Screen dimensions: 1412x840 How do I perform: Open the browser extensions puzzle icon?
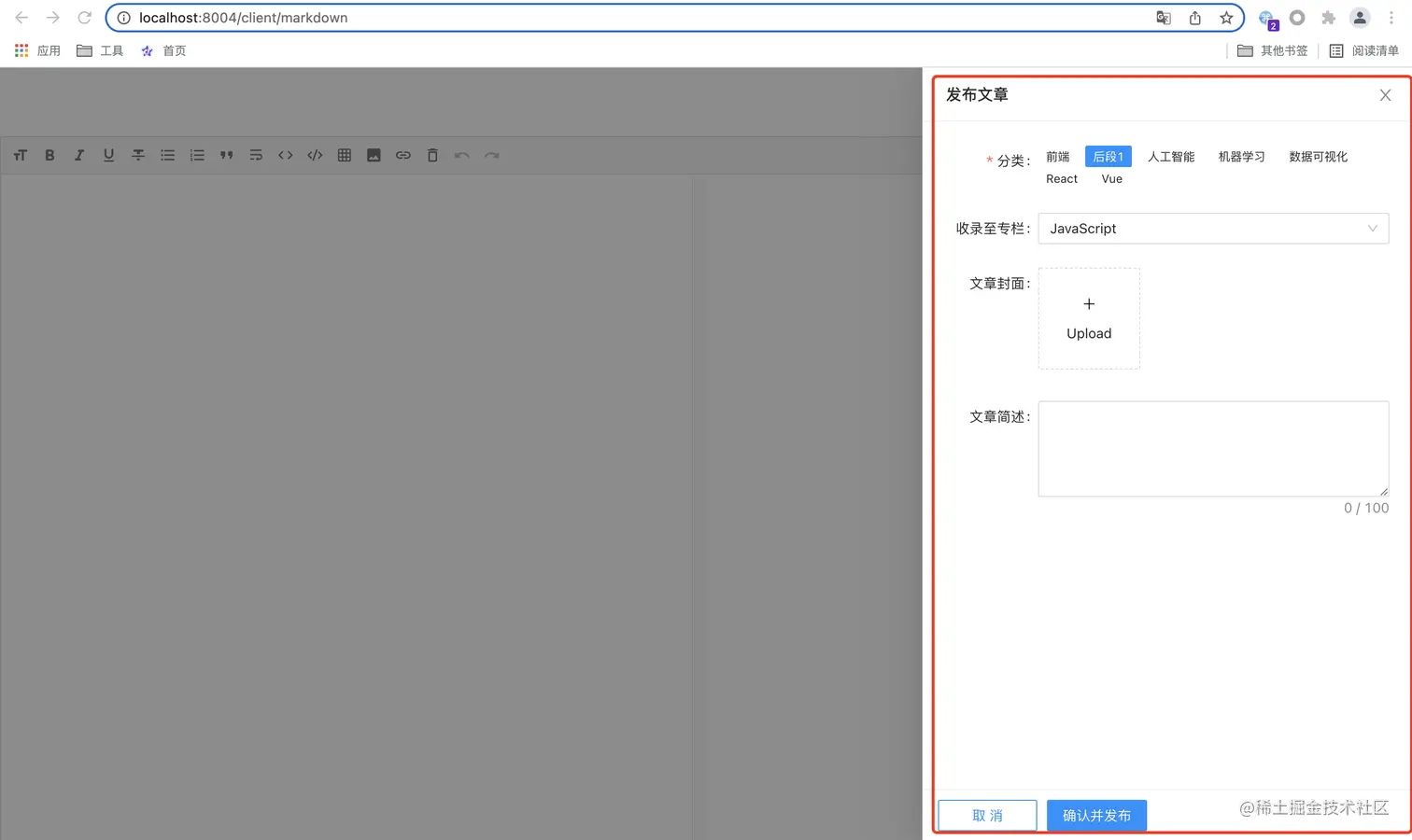click(x=1329, y=18)
